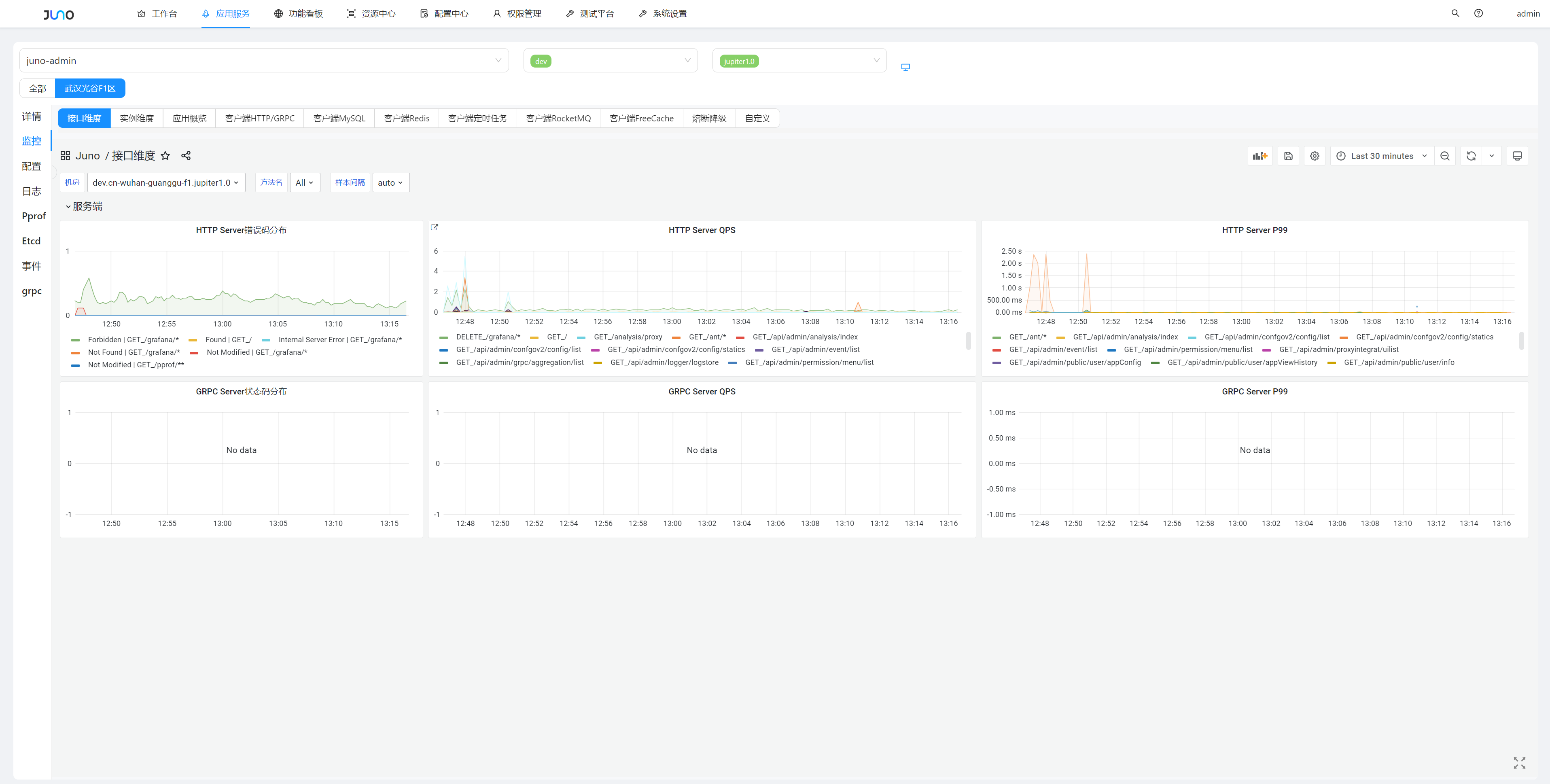Image resolution: width=1550 pixels, height=784 pixels.
Task: Open the 详情 sidebar section
Action: [x=32, y=116]
